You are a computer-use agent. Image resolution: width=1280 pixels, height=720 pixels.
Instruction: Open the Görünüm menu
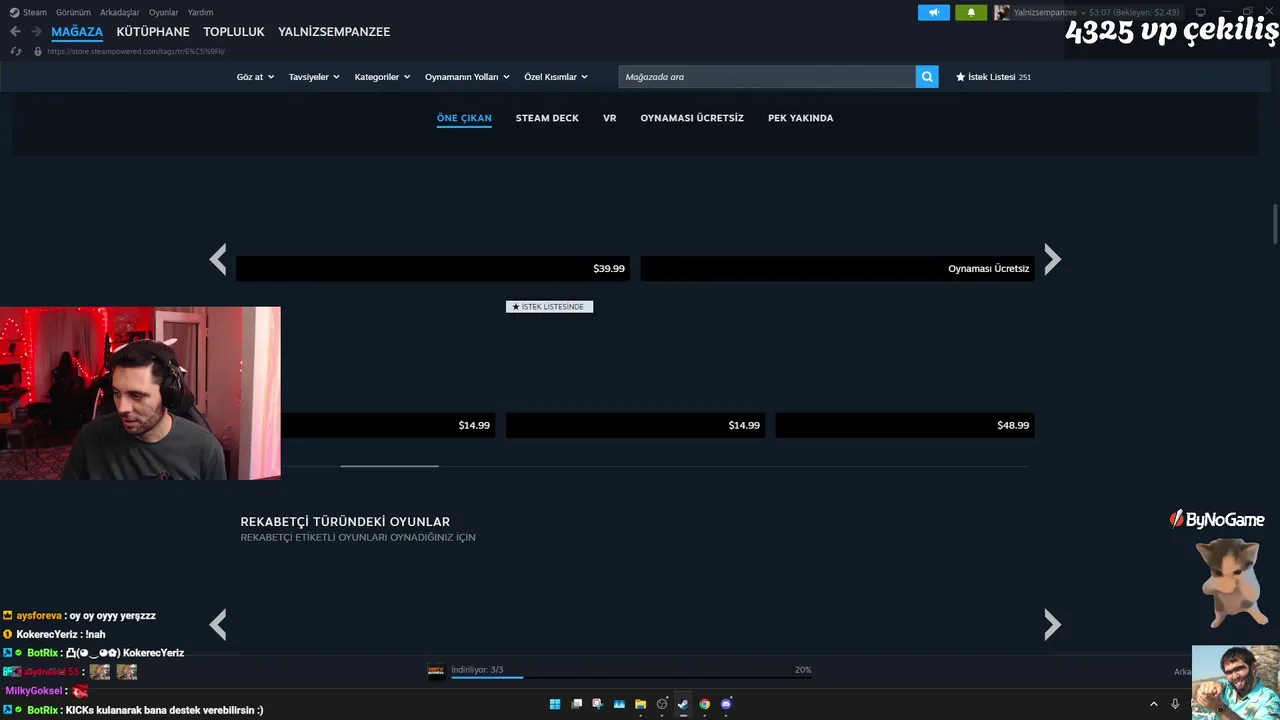coord(73,13)
